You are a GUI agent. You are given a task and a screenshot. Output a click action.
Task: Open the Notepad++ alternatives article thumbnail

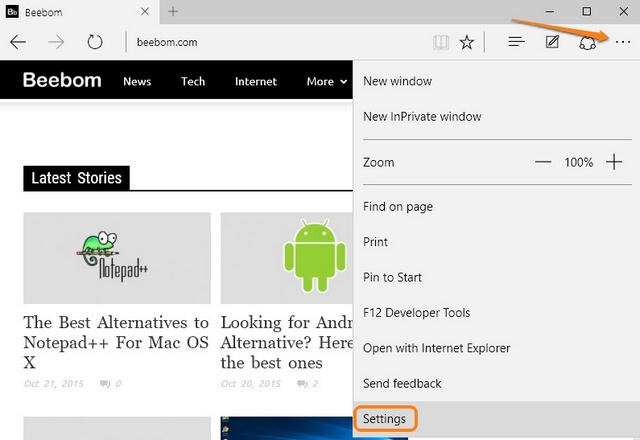[117, 257]
